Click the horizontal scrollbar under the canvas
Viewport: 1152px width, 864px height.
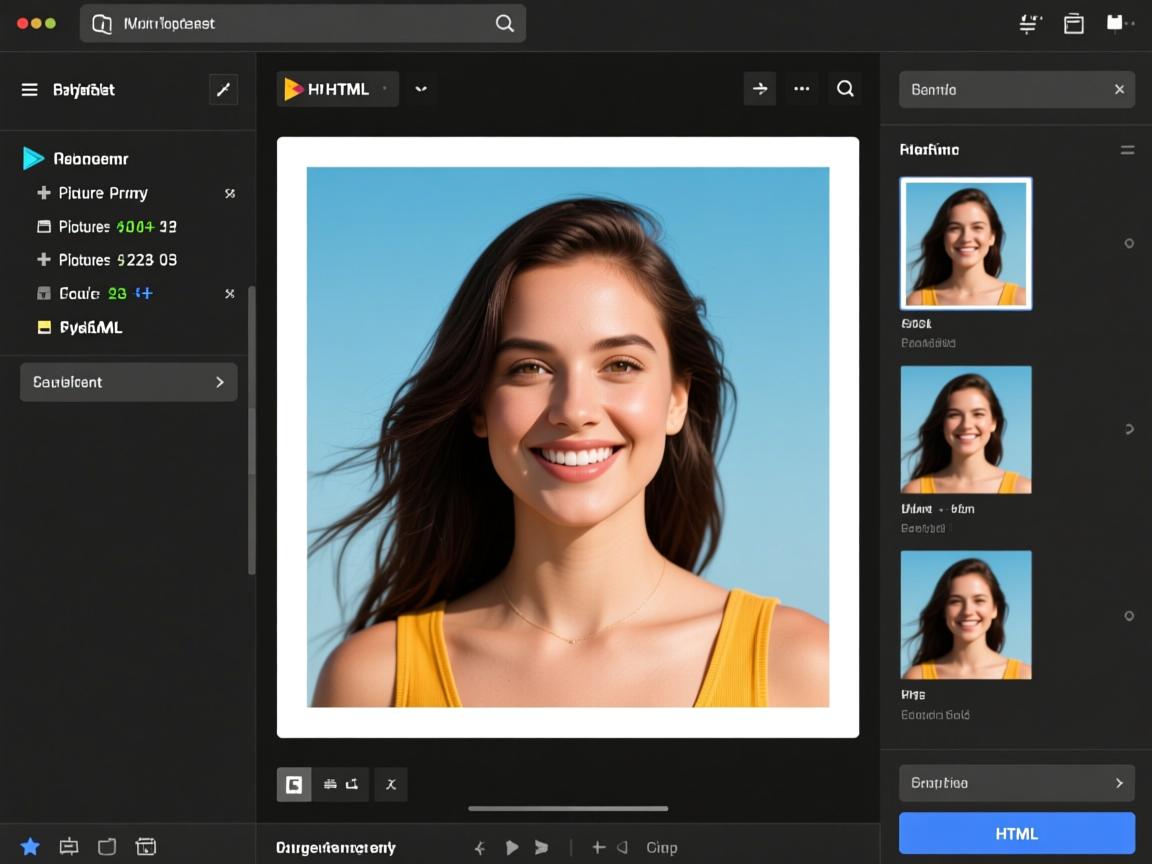(x=567, y=808)
